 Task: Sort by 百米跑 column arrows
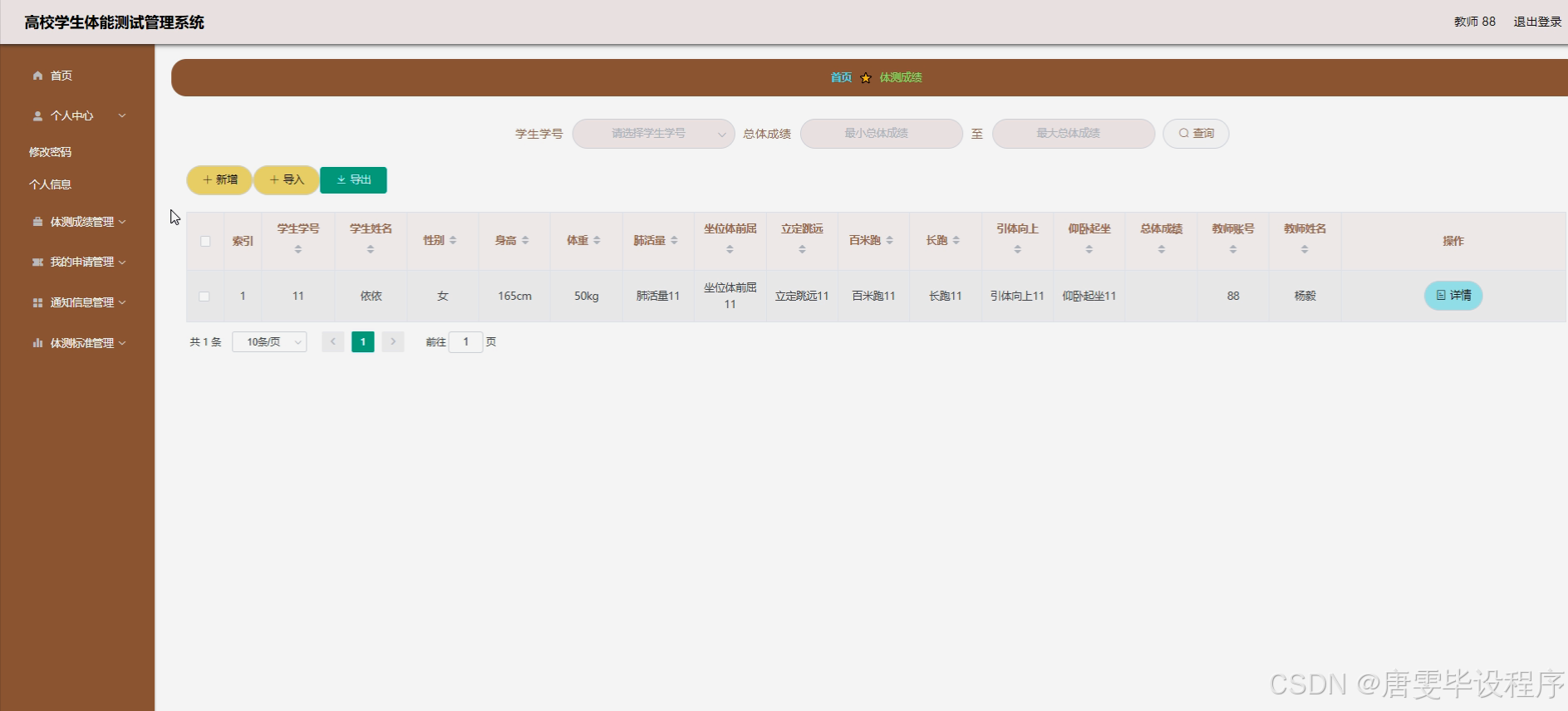click(x=889, y=240)
